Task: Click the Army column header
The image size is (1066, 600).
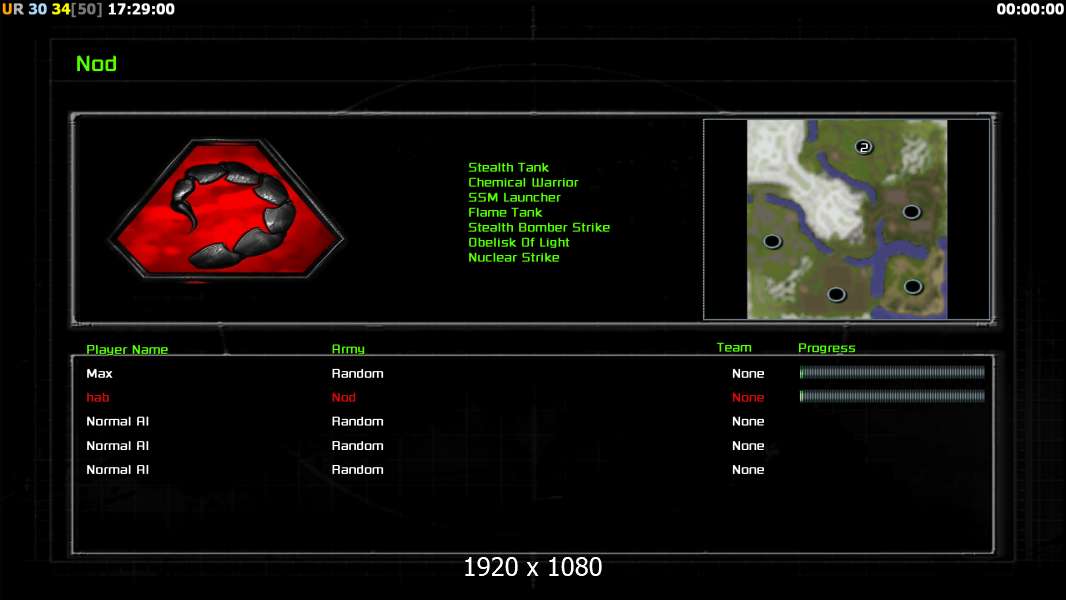Action: pyautogui.click(x=347, y=349)
